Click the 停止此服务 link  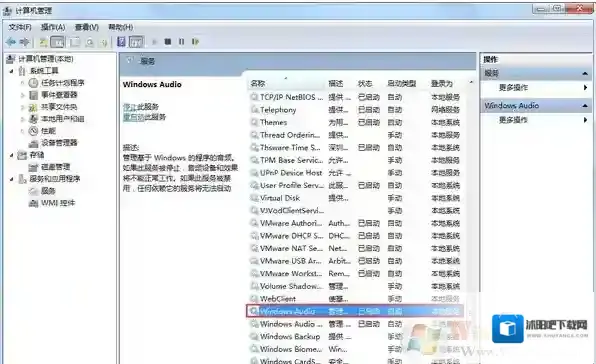point(141,107)
